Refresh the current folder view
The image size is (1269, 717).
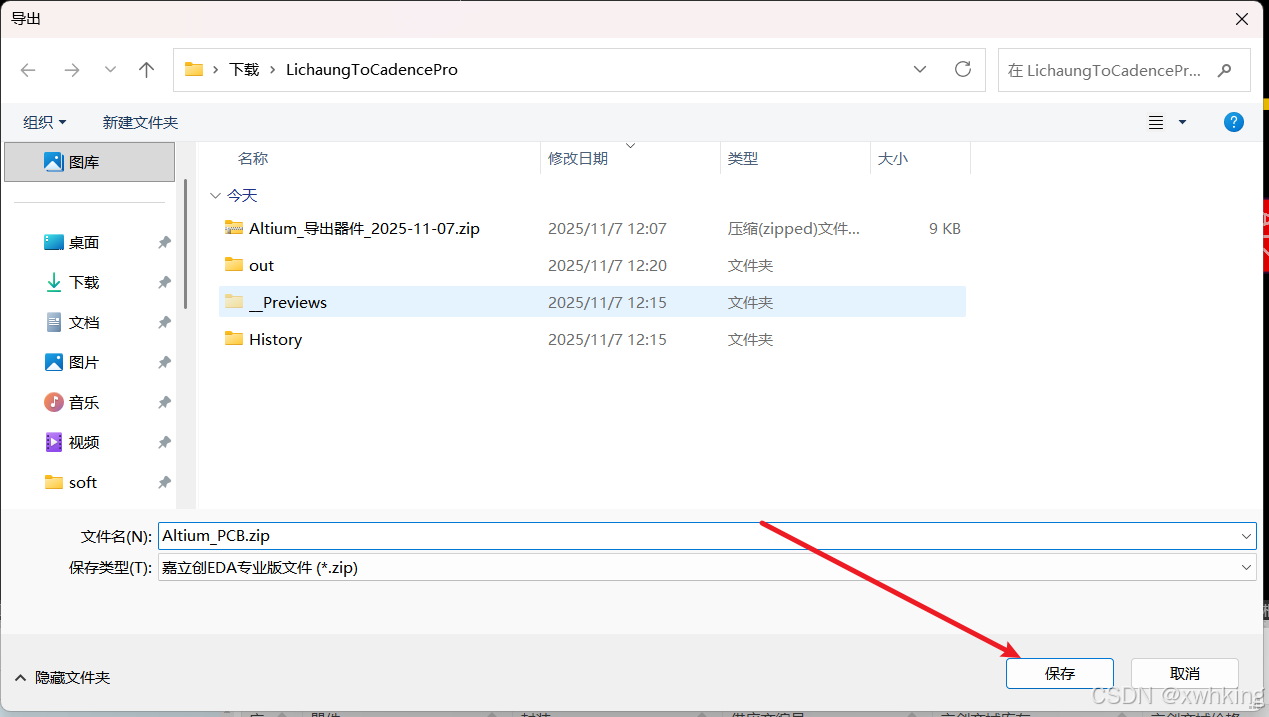pos(963,69)
